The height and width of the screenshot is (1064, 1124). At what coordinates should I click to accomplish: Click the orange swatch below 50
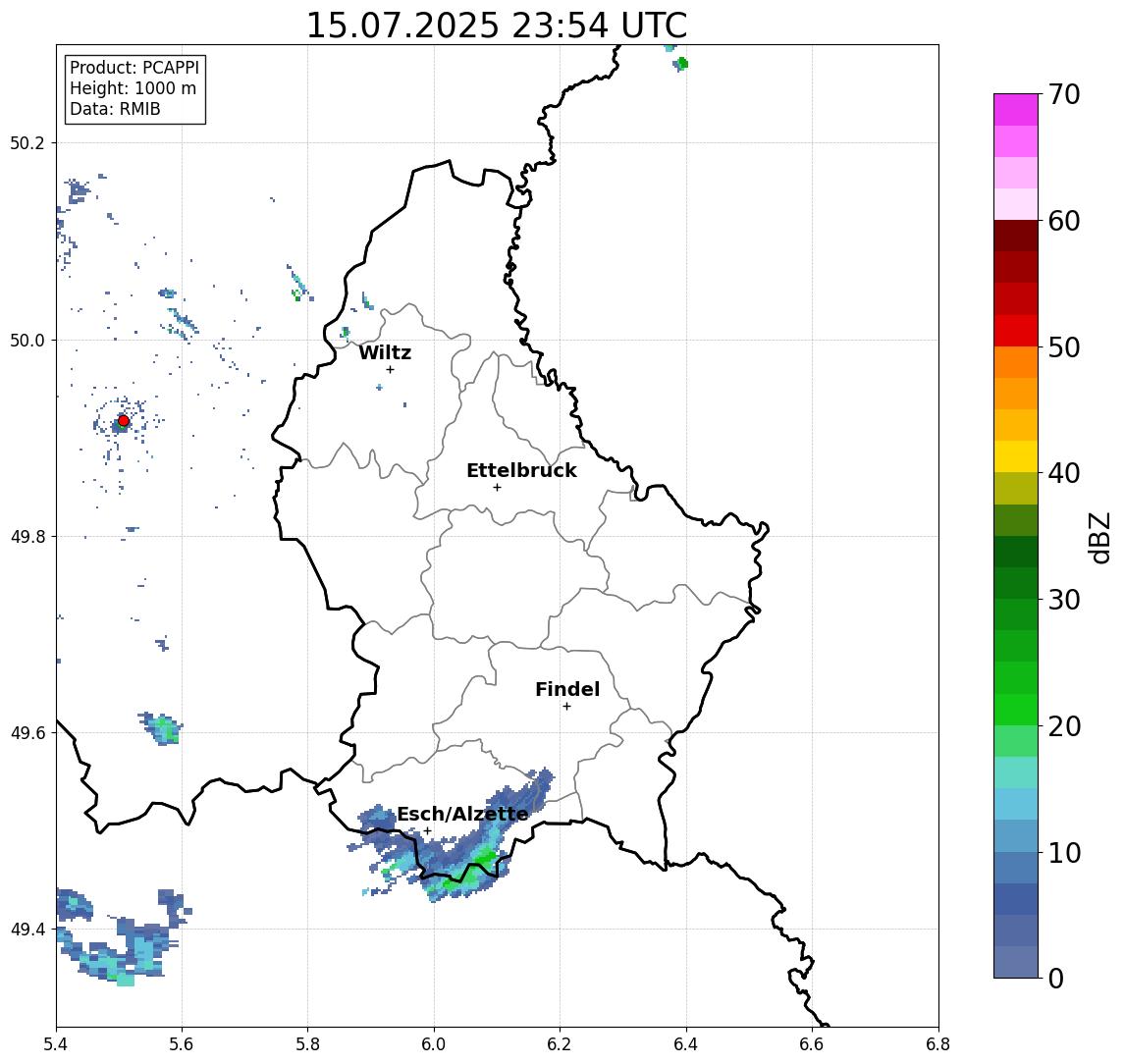[x=1016, y=362]
